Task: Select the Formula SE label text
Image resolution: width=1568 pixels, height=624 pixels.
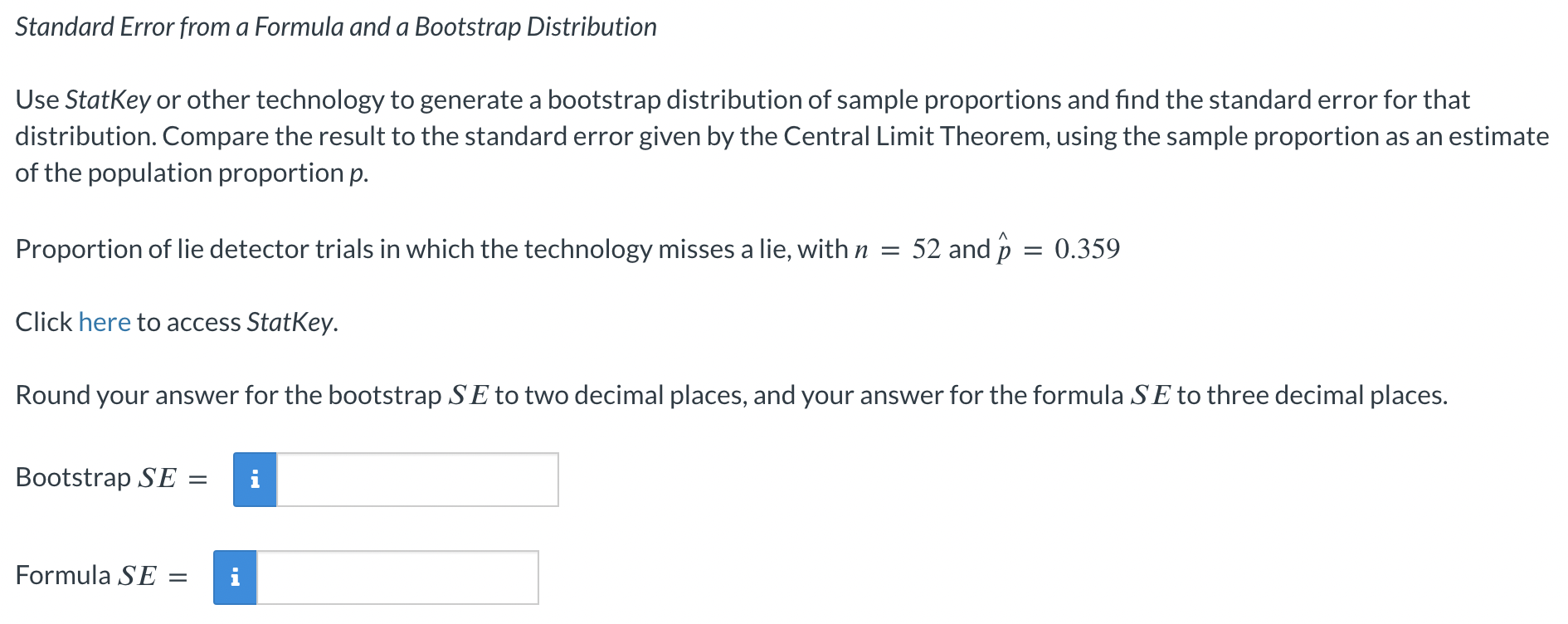Action: click(87, 575)
